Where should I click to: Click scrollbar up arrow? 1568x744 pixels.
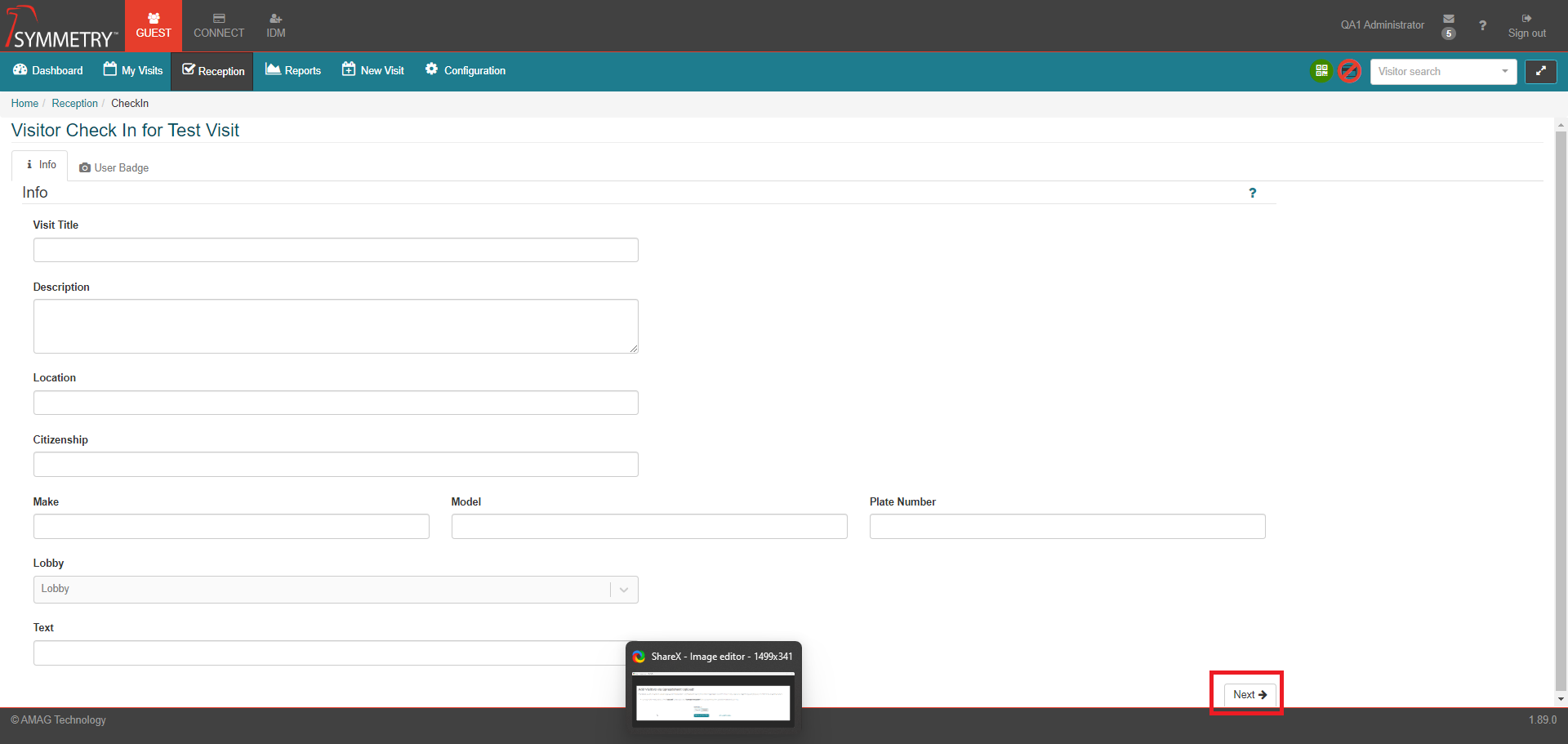pos(1561,125)
